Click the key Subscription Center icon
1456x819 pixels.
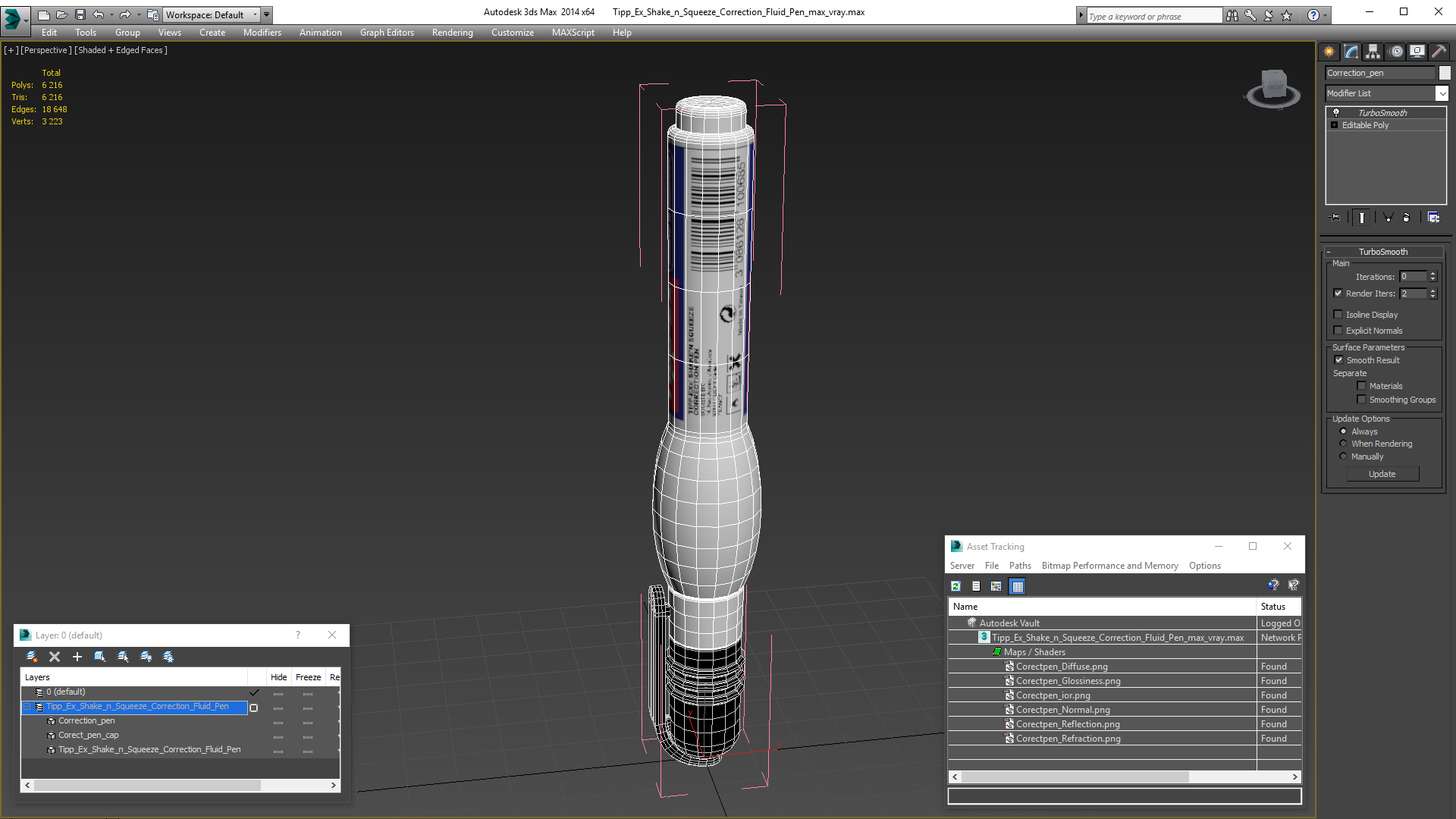click(x=1250, y=15)
